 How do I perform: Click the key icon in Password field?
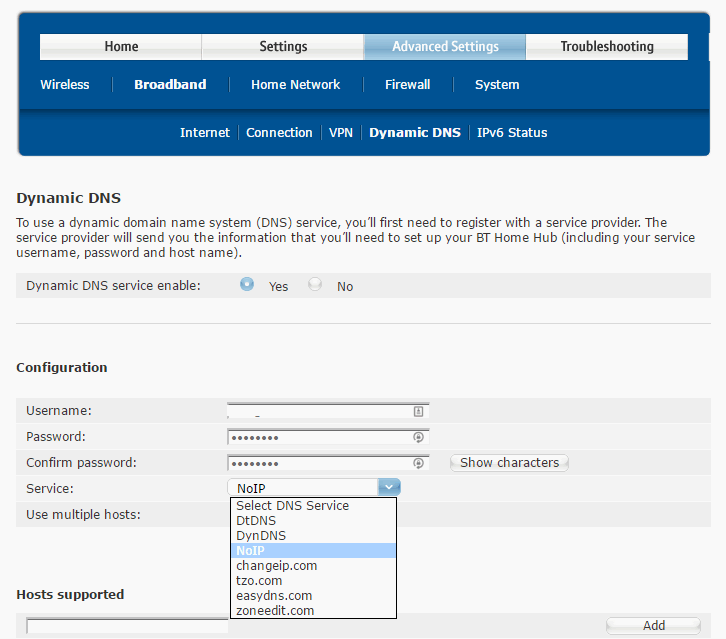click(x=419, y=437)
